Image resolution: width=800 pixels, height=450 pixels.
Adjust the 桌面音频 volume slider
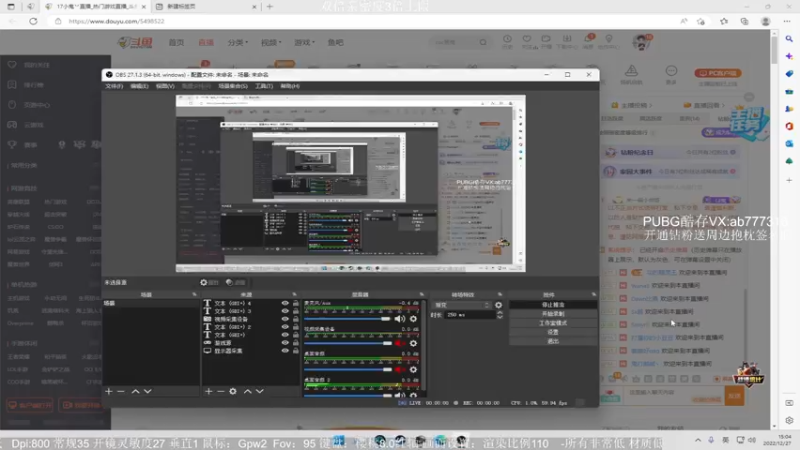pos(348,369)
